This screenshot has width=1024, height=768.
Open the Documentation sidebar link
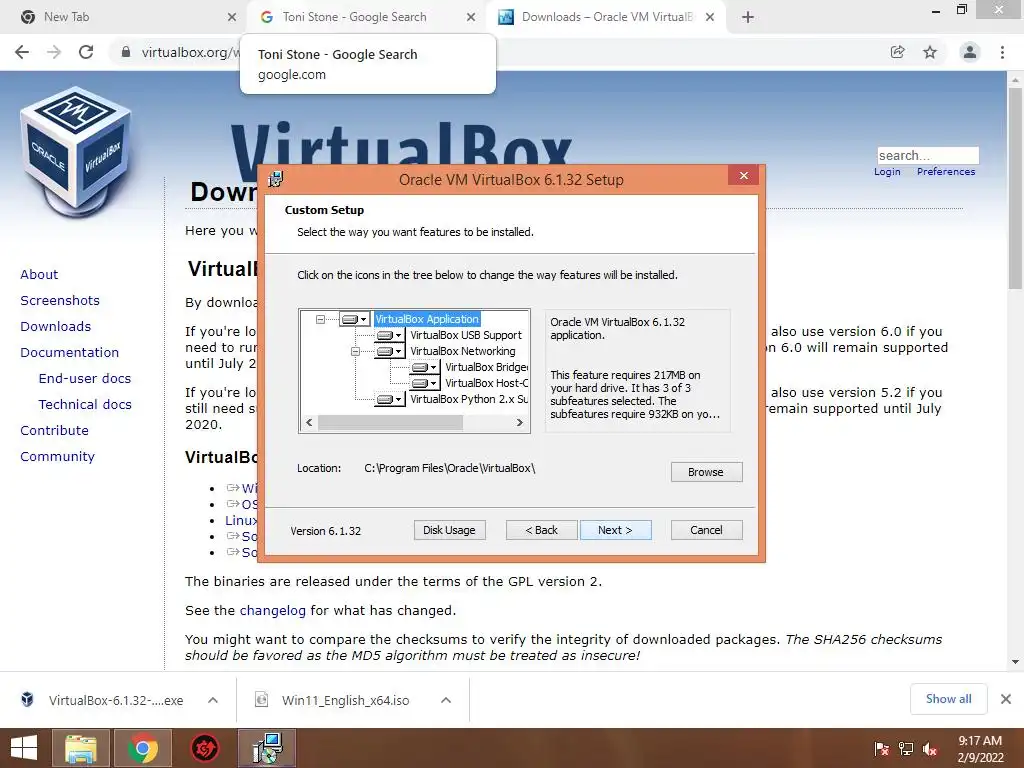70,353
